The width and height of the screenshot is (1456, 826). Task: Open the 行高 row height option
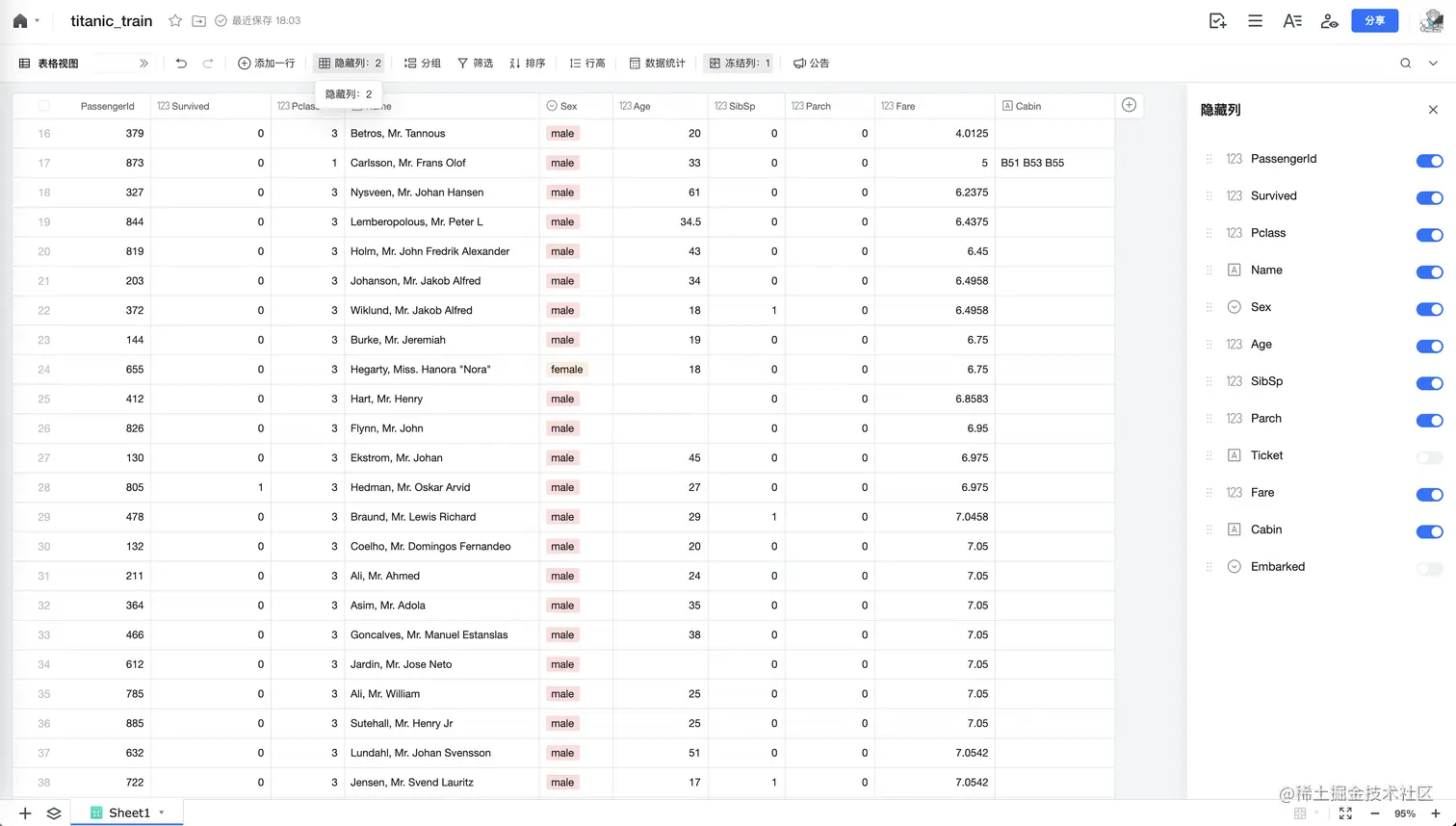587,63
